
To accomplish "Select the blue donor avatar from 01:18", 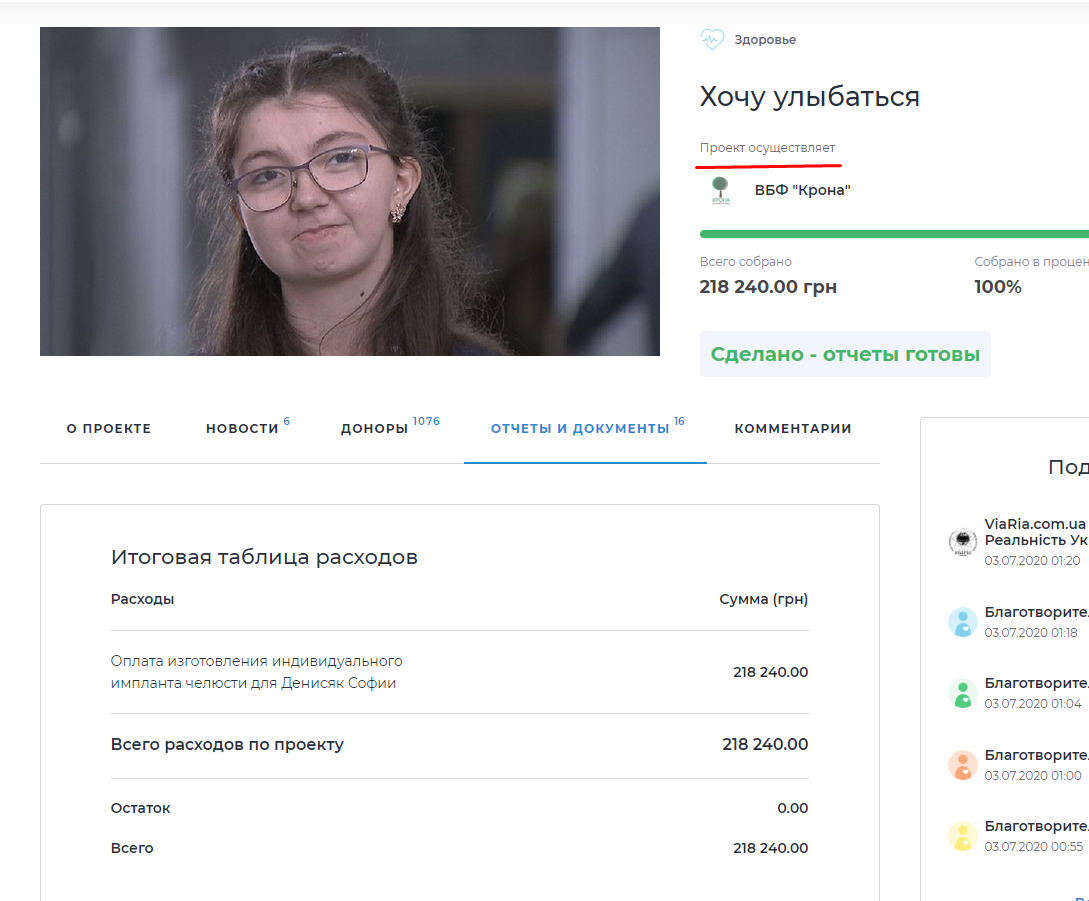I will [962, 622].
